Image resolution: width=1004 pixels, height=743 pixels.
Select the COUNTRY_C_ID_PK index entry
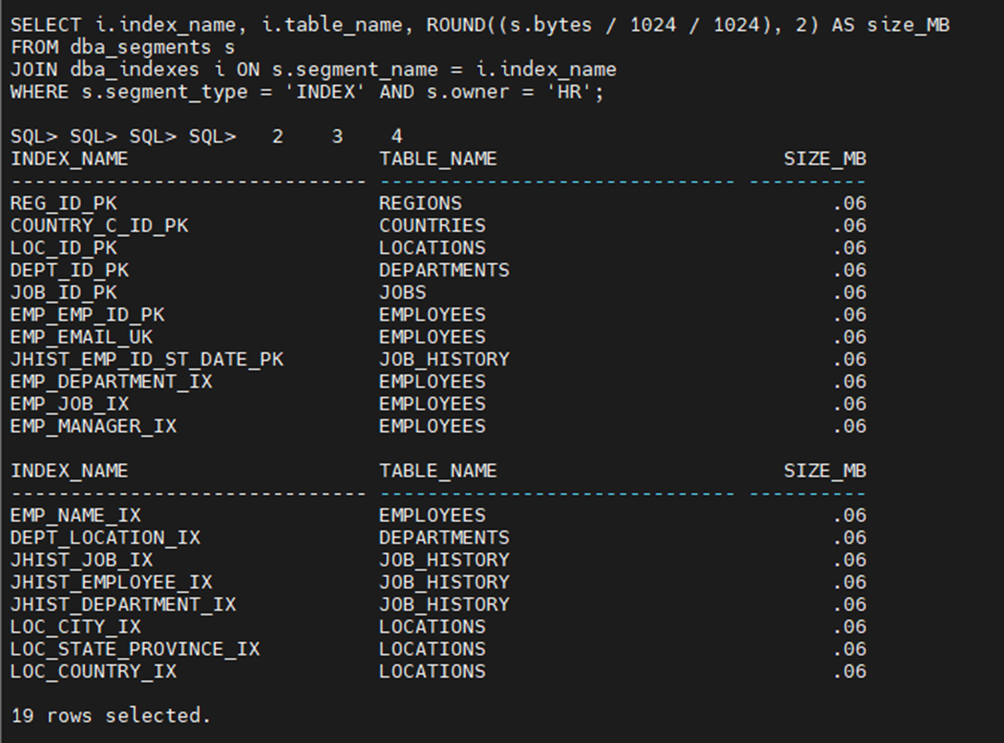(x=99, y=226)
